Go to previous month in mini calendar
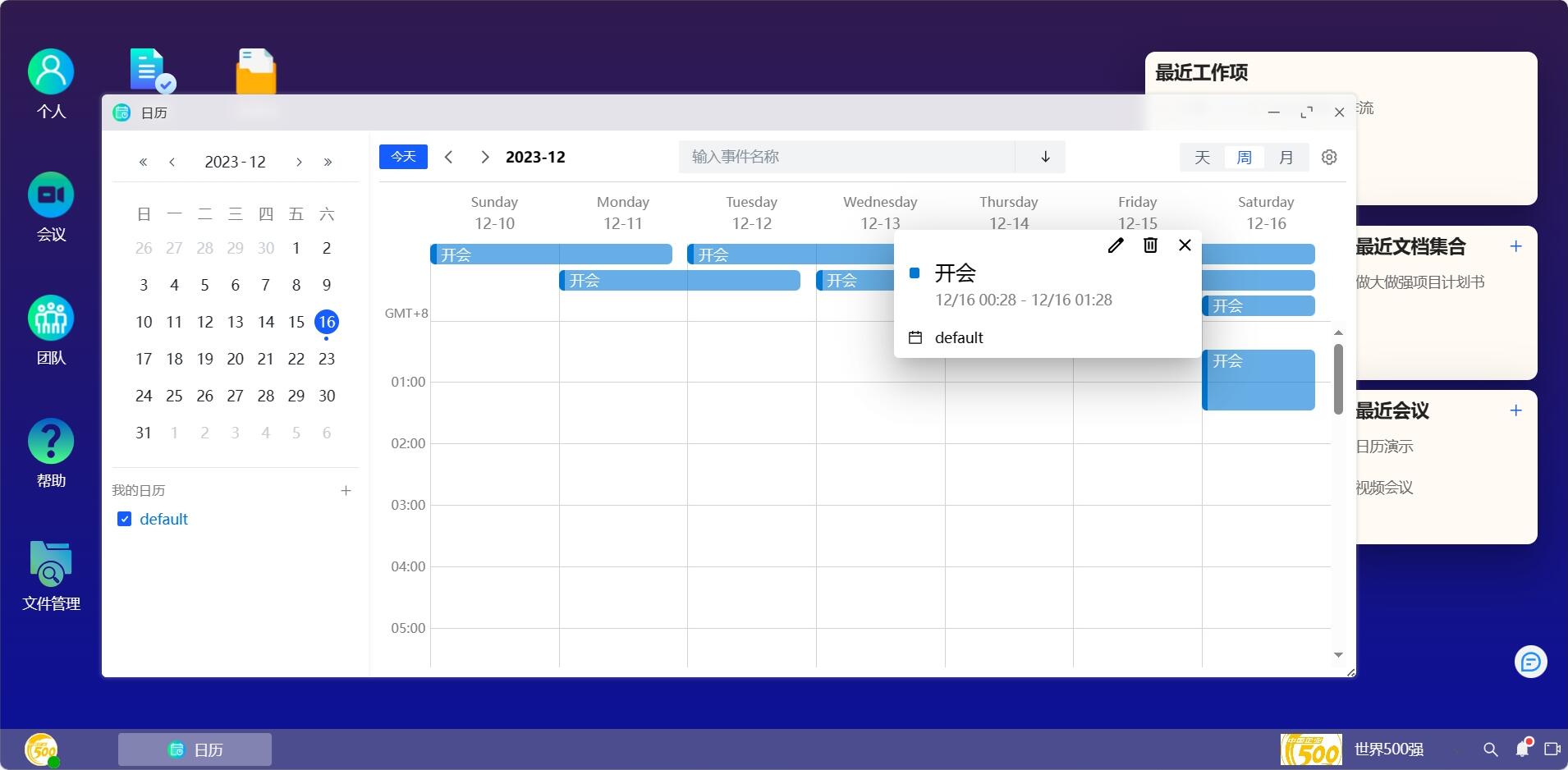1568x770 pixels. pos(172,163)
